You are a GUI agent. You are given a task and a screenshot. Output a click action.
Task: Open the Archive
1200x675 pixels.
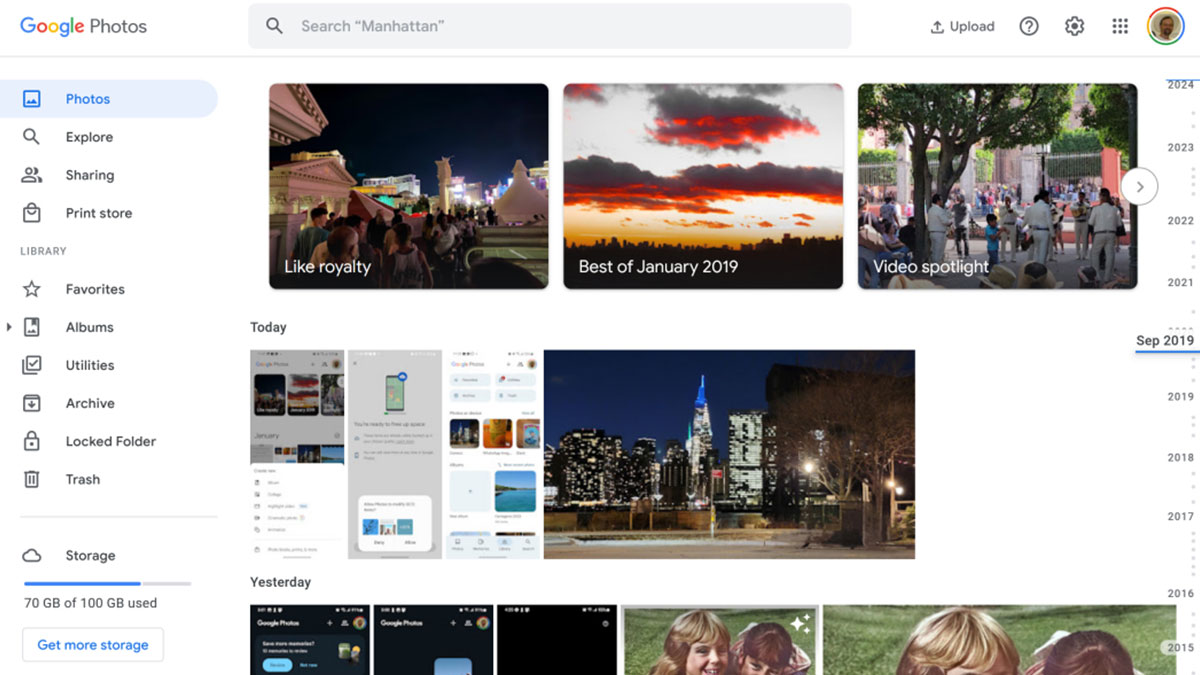[x=90, y=402]
